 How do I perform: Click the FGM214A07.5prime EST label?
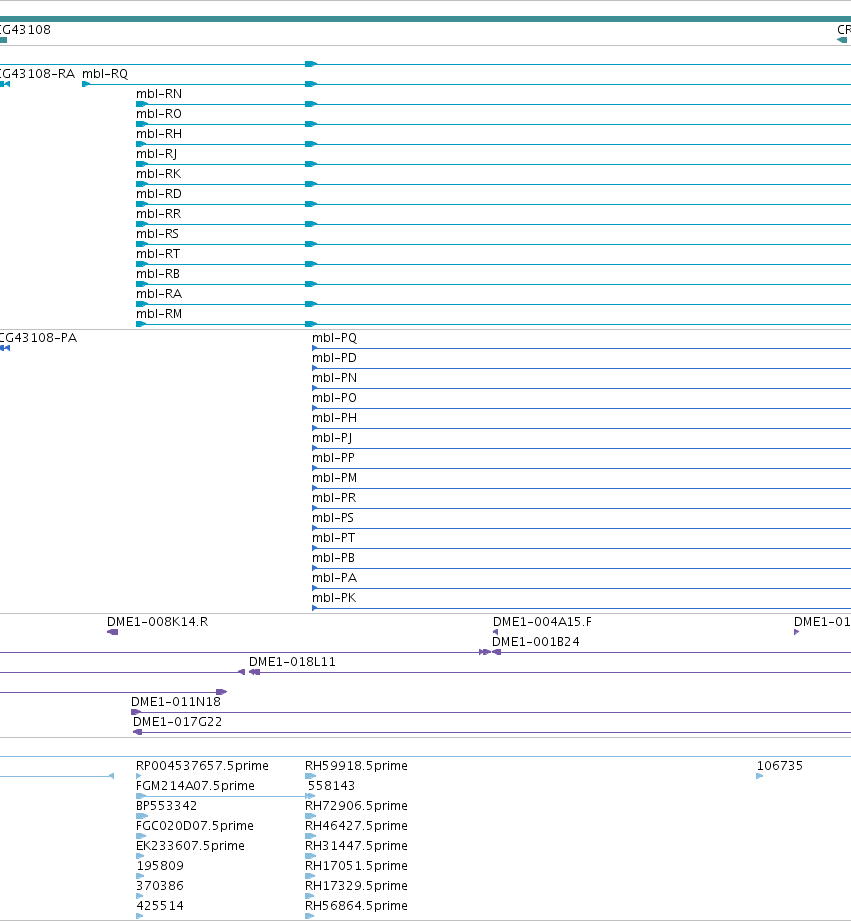tap(195, 786)
